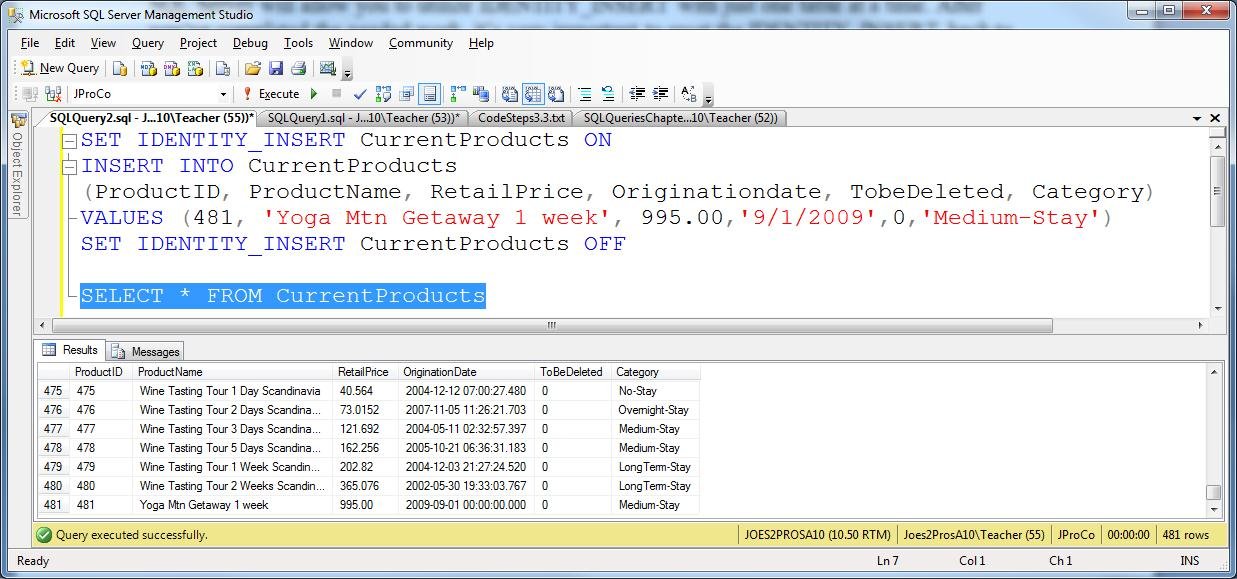Click the '481 rows' status bar entry
The image size is (1237, 579).
pos(1185,535)
